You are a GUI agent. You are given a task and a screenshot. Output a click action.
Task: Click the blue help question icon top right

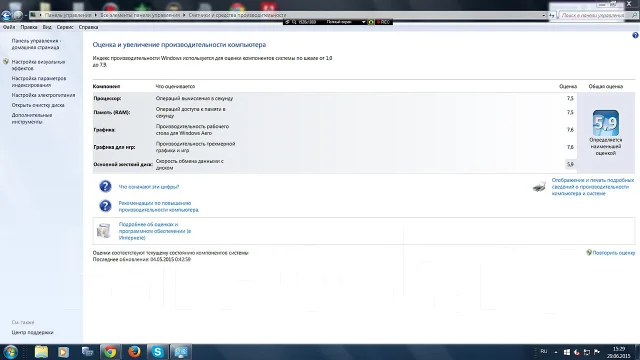tap(635, 36)
